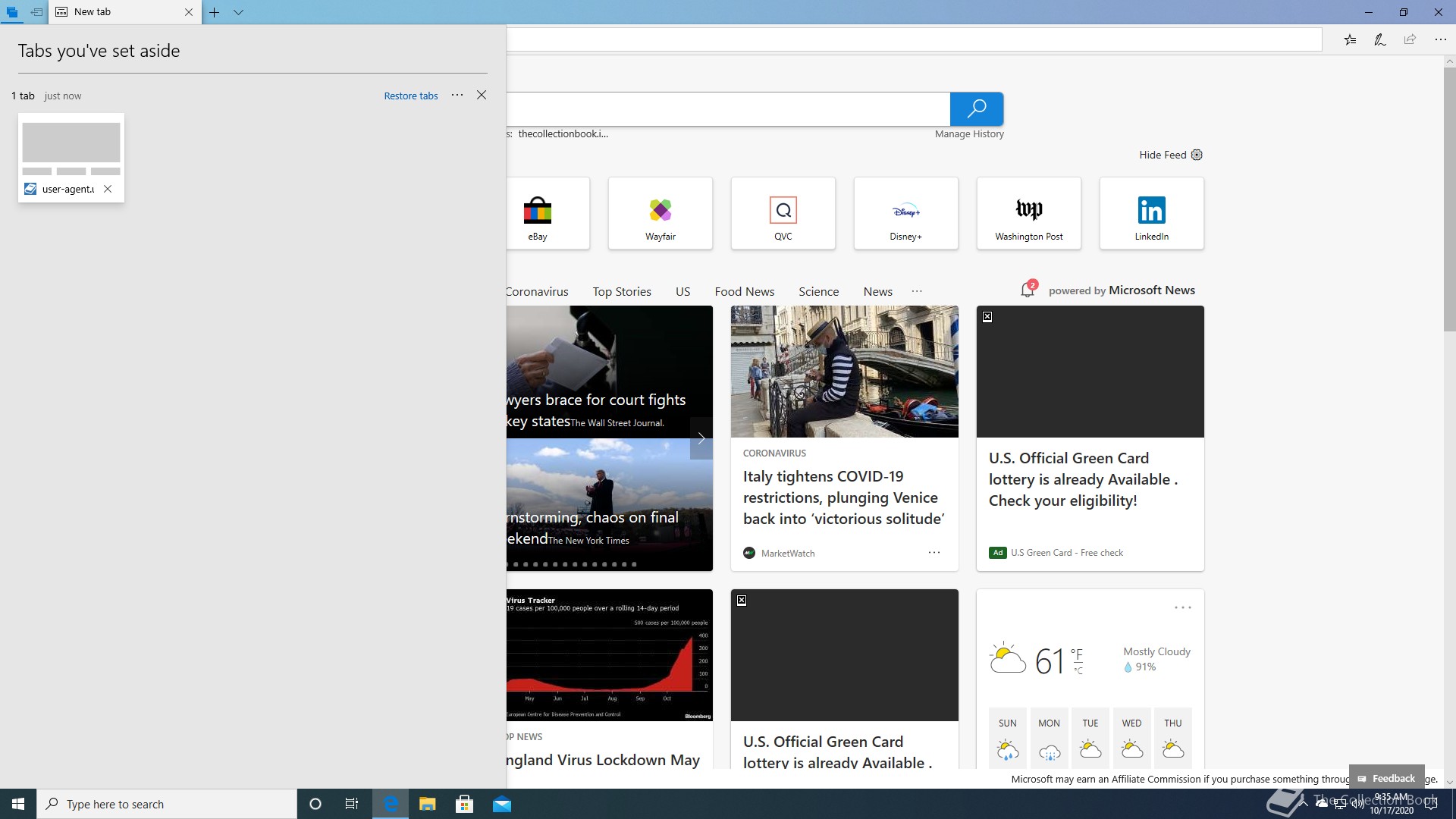Open the LinkedIn top site tile
Screen dimensions: 1456x819
[1152, 213]
